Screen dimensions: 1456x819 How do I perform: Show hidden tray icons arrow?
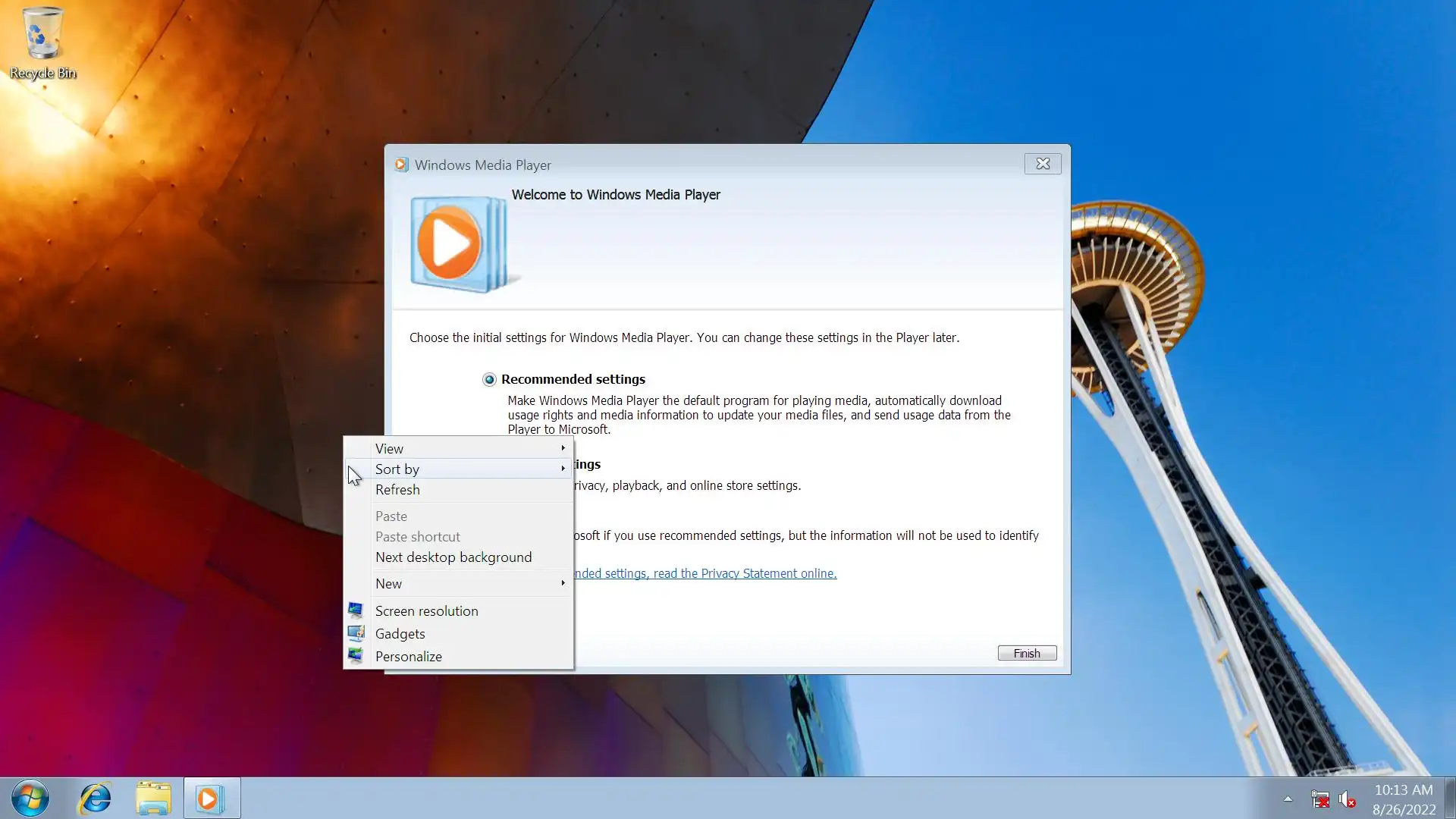point(1288,799)
